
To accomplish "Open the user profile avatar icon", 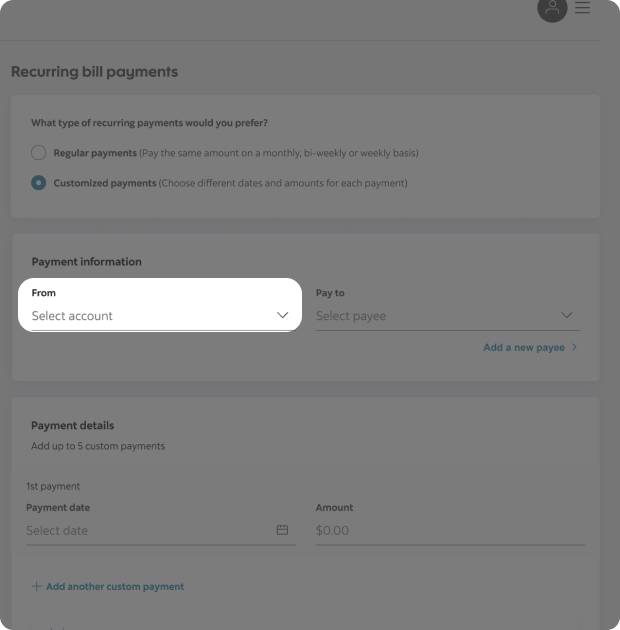I will click(x=552, y=8).
